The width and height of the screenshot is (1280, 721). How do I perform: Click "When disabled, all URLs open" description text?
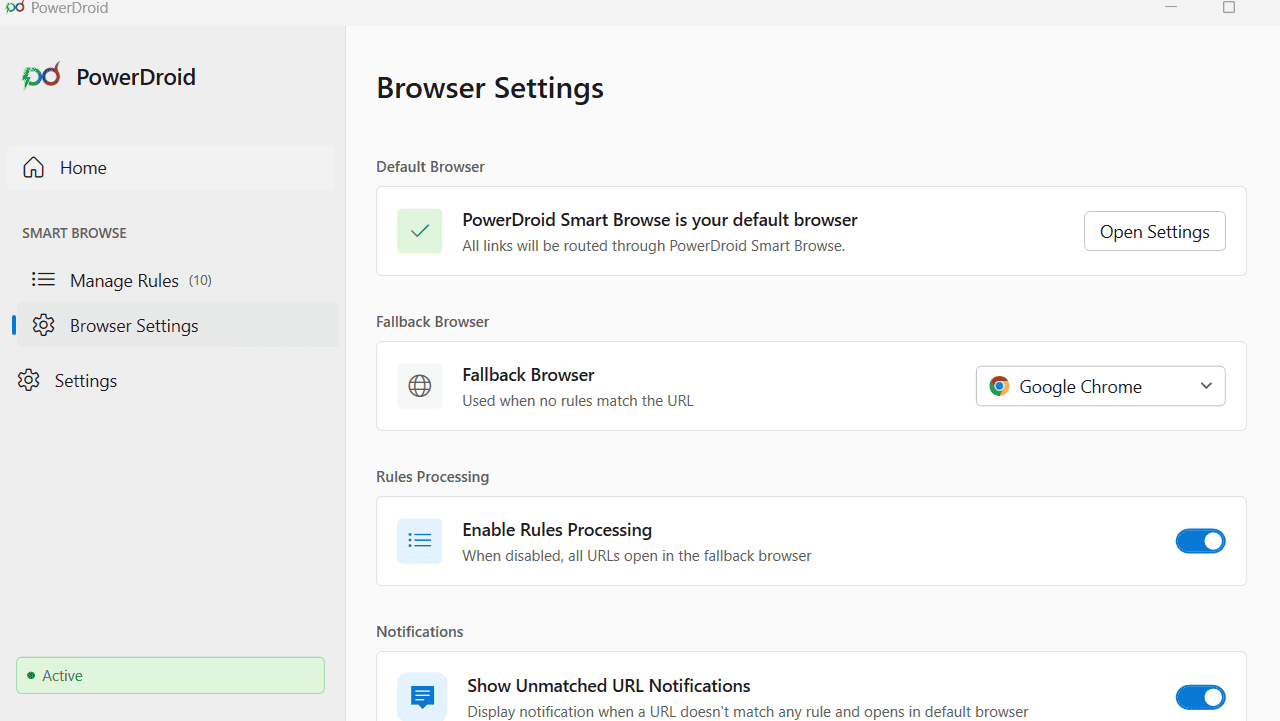[637, 556]
